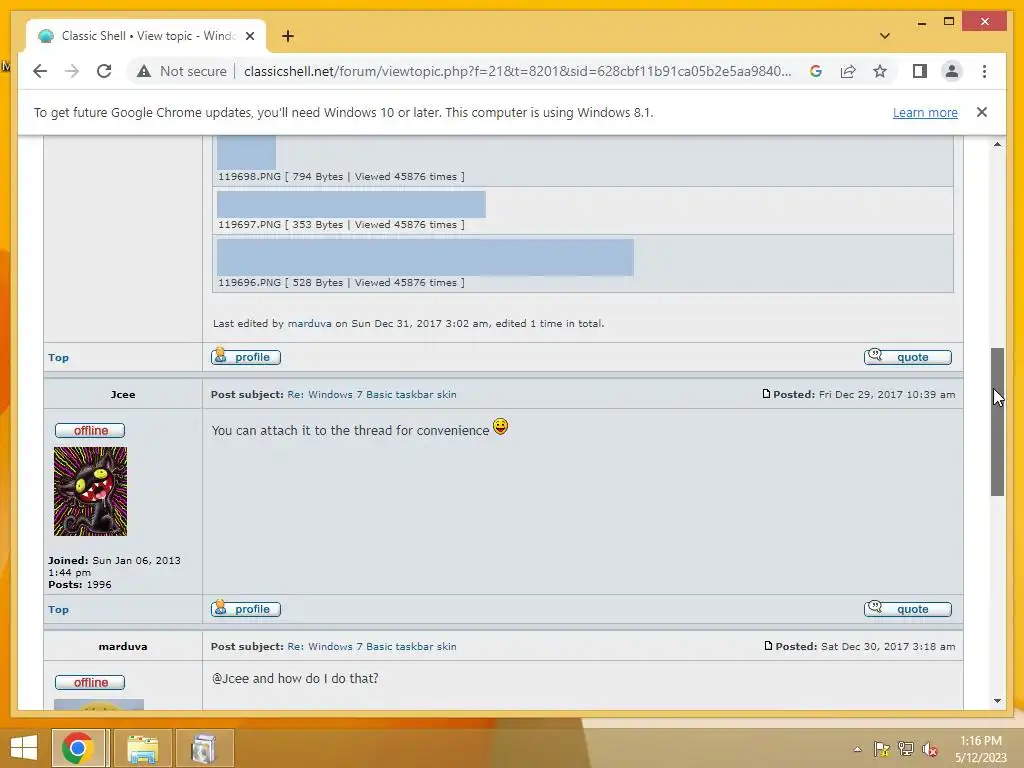Viewport: 1024px width, 768px height.
Task: Open the third taskbar application icon
Action: [204, 748]
